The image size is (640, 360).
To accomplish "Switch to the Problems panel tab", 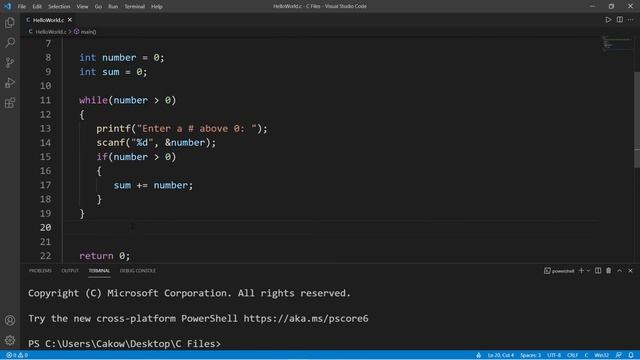I will [40, 271].
